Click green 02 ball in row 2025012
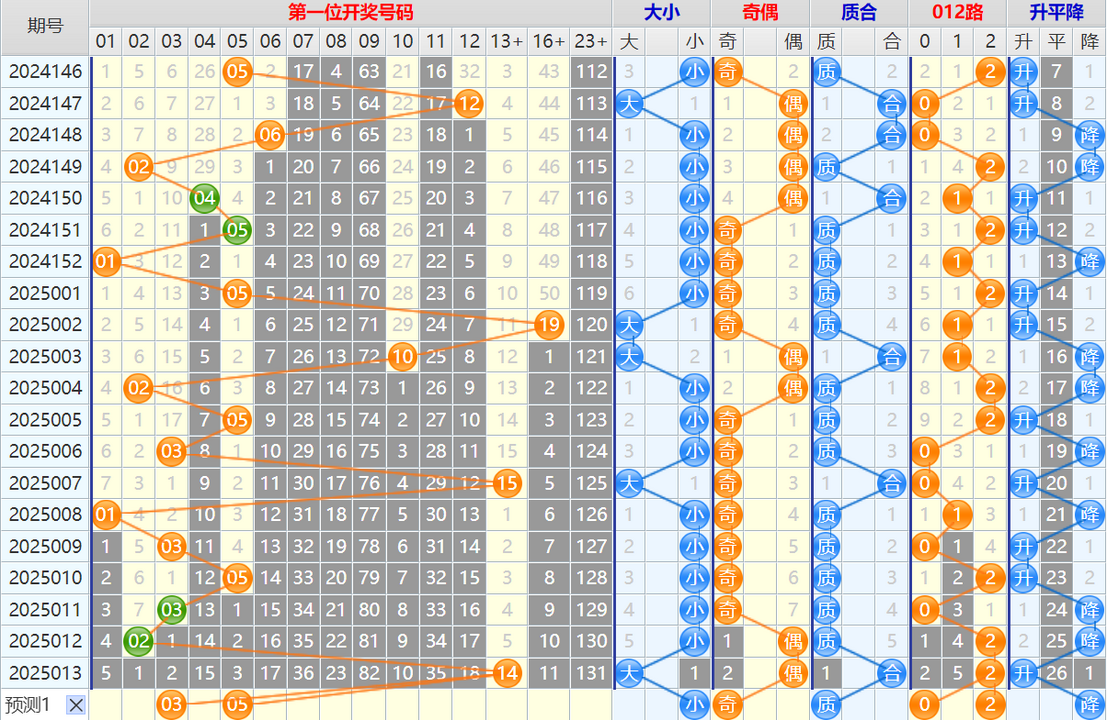The height and width of the screenshot is (720, 1107). [x=138, y=641]
